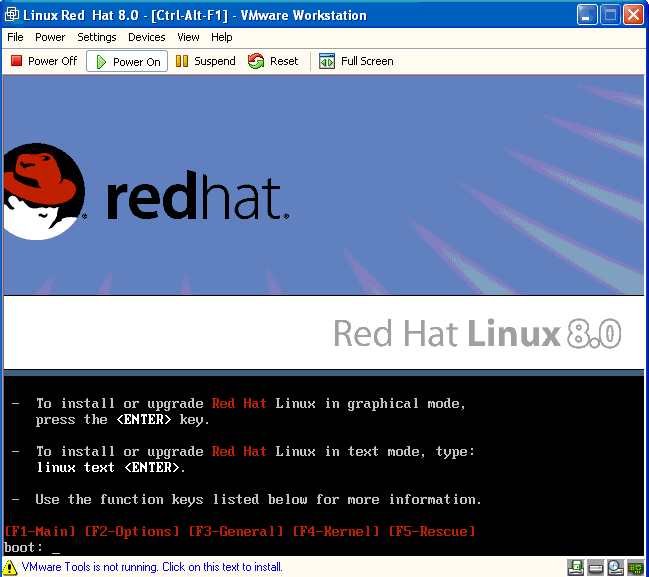Maximize the VMware Workstation window
This screenshot has width=649, height=577.
pyautogui.click(x=610, y=15)
